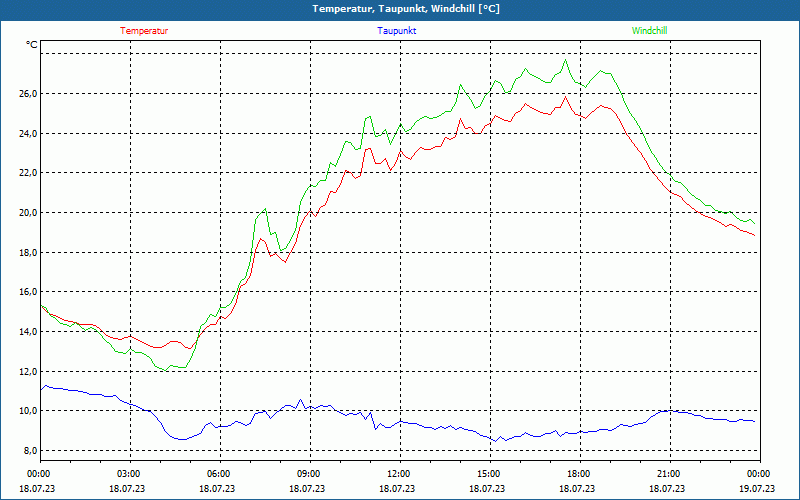The width and height of the screenshot is (800, 500).
Task: Click the 20,0 y-axis value
Action: [x=29, y=212]
